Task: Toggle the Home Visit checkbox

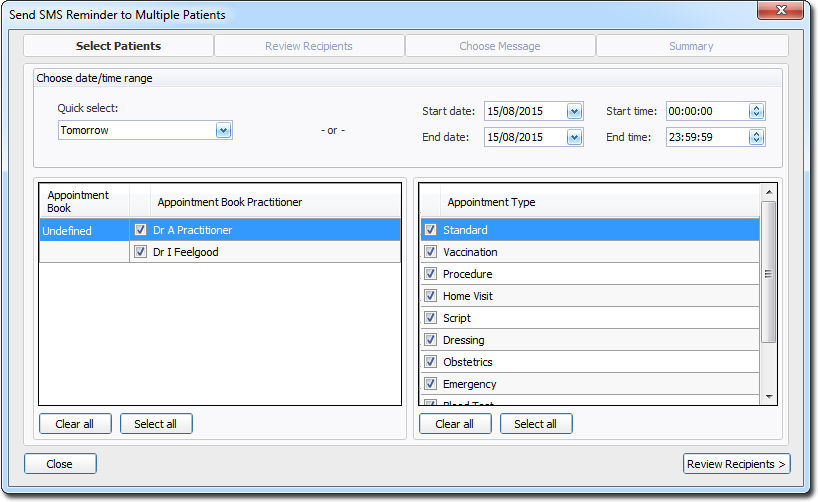Action: pos(430,296)
